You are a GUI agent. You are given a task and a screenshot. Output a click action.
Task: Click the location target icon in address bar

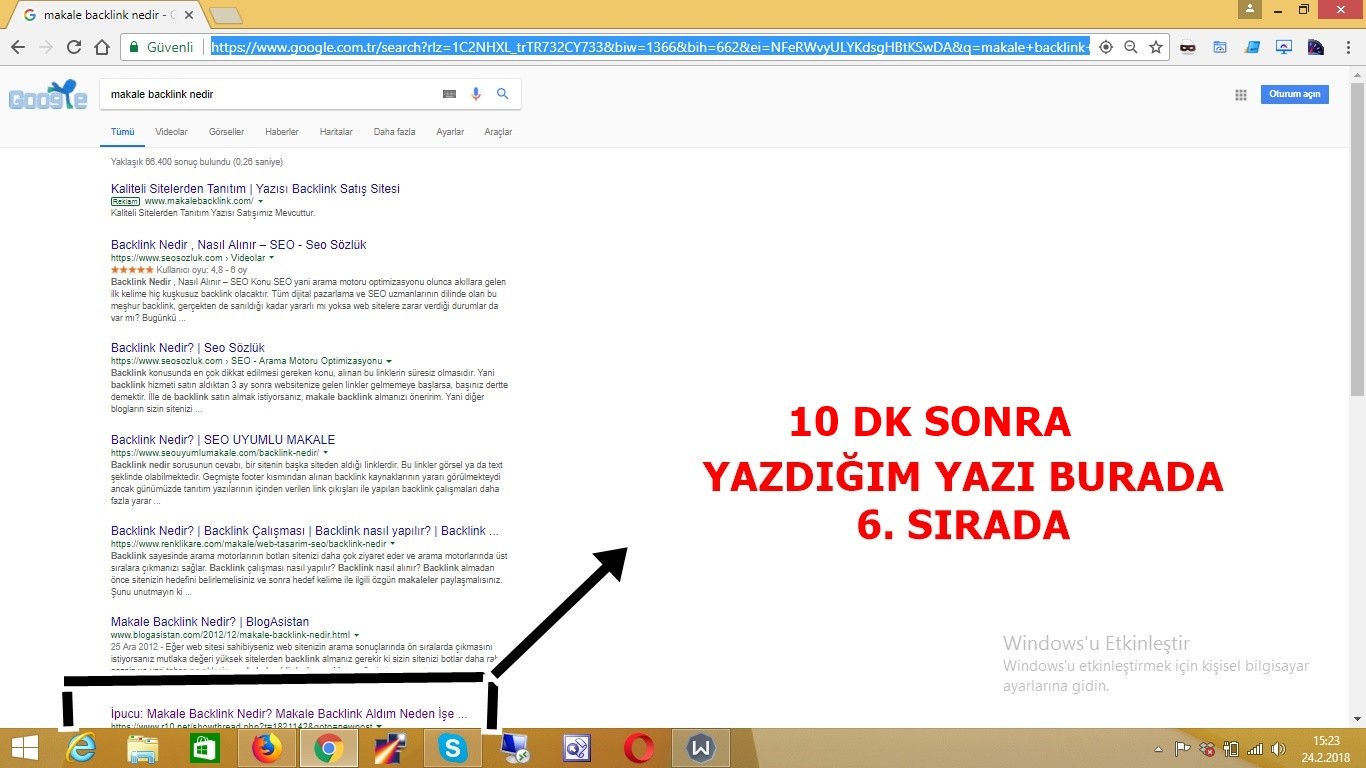(x=1105, y=47)
